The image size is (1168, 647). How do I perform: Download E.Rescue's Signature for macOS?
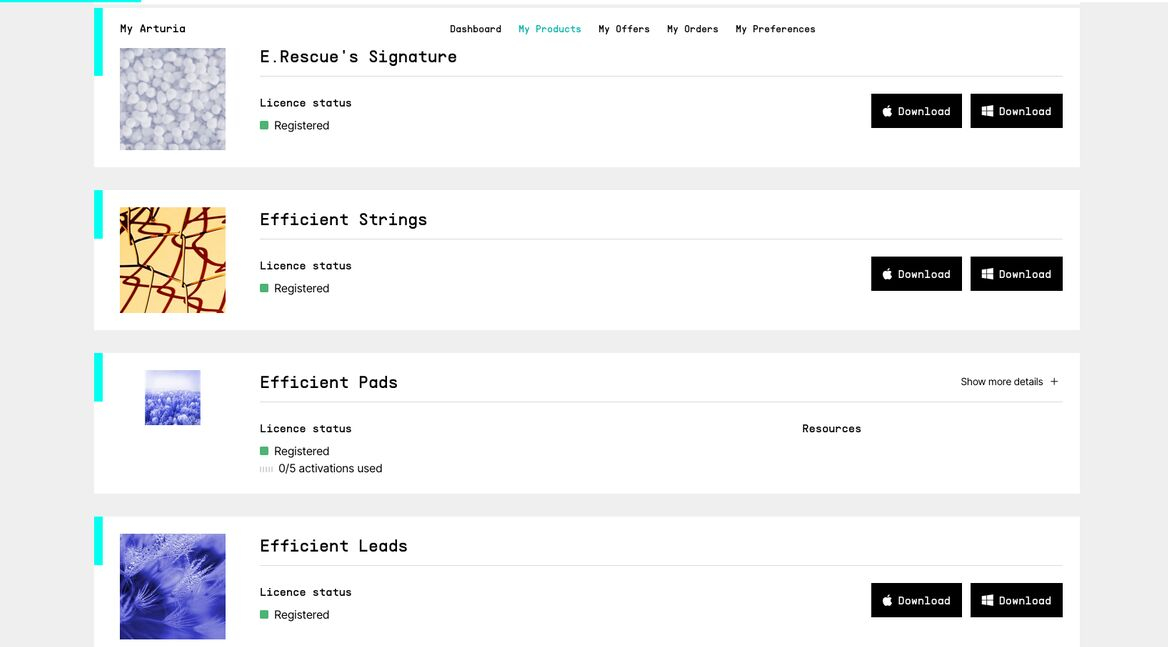tap(916, 111)
